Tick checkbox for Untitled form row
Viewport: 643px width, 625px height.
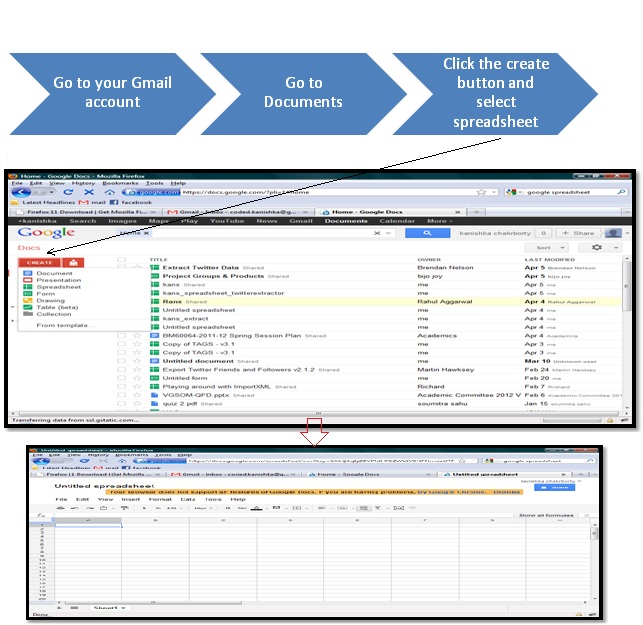coord(121,378)
